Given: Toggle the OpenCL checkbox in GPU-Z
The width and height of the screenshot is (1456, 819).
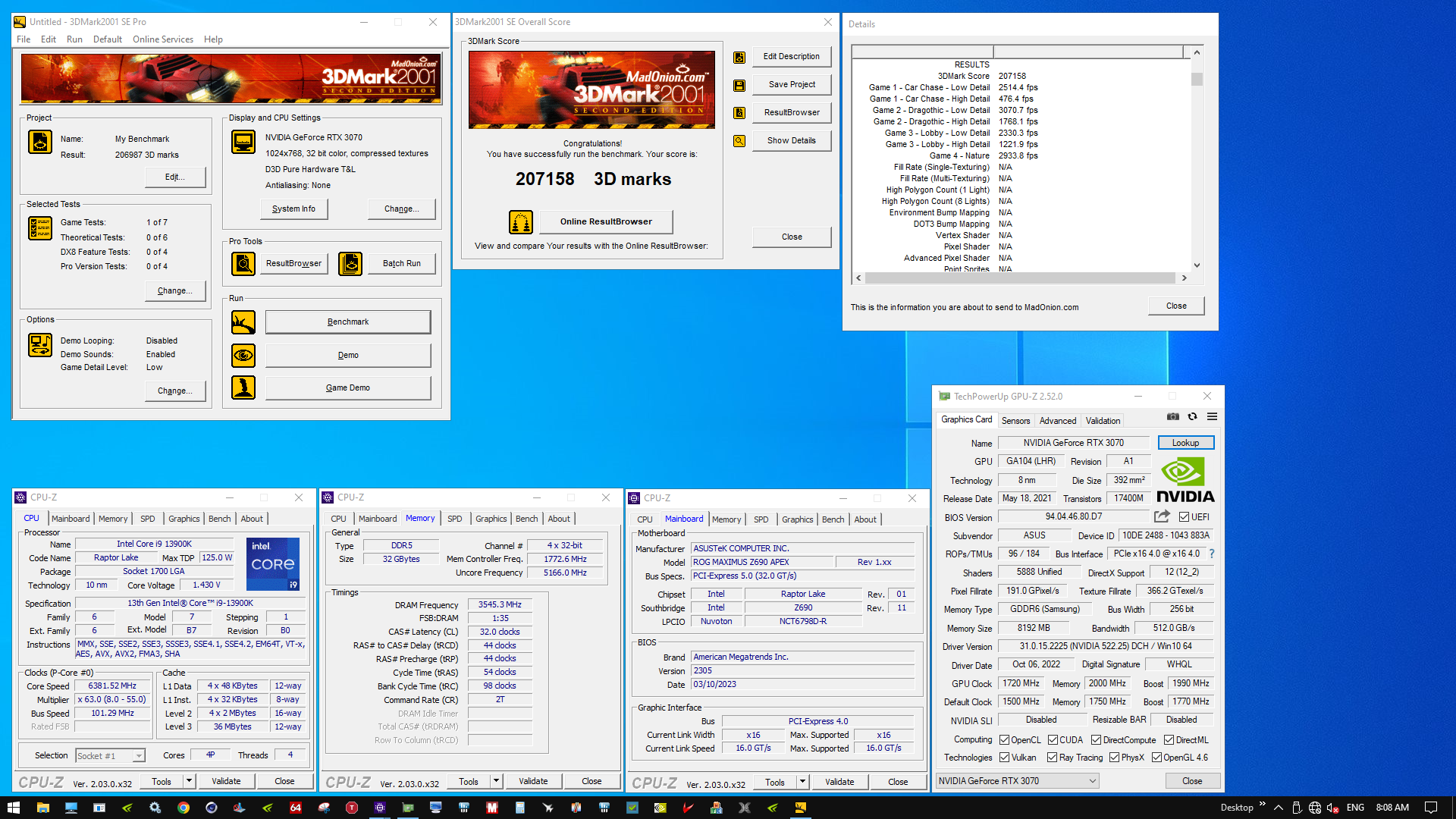Looking at the screenshot, I should click(x=1004, y=740).
